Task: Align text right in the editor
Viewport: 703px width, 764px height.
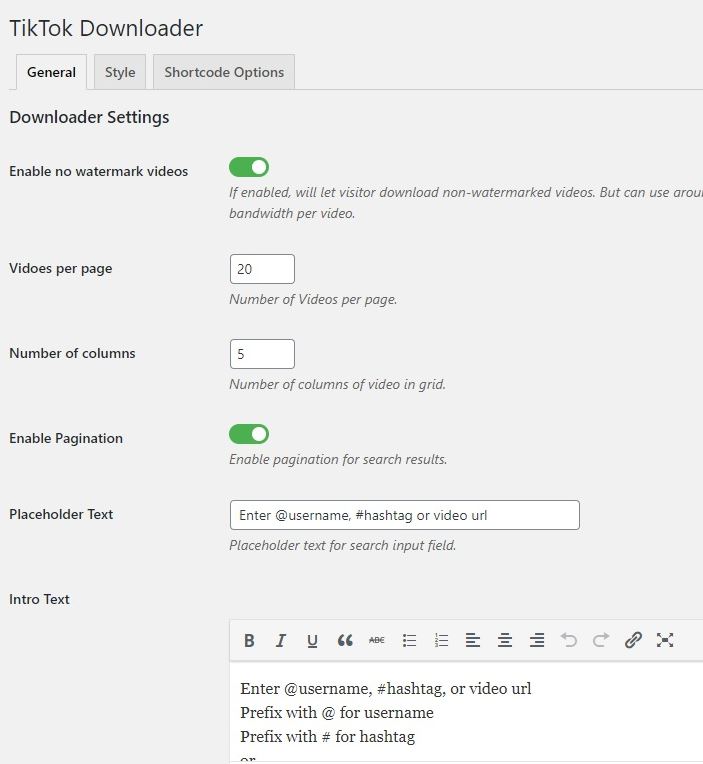Action: click(537, 640)
